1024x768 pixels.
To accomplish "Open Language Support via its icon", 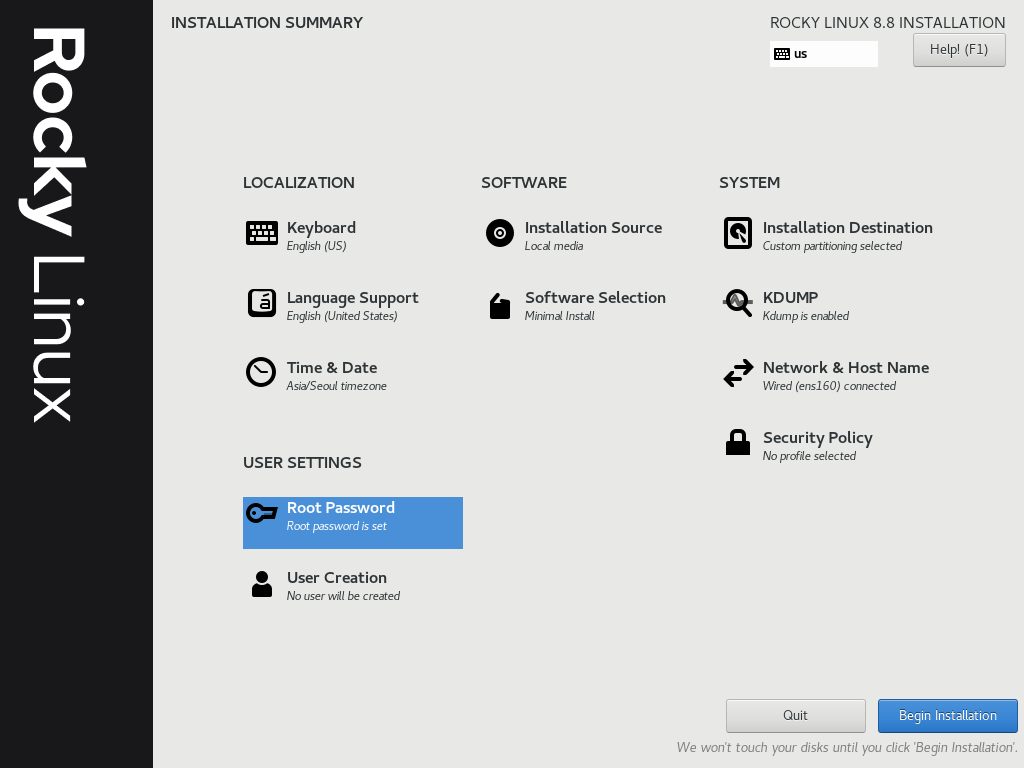I will click(x=262, y=303).
